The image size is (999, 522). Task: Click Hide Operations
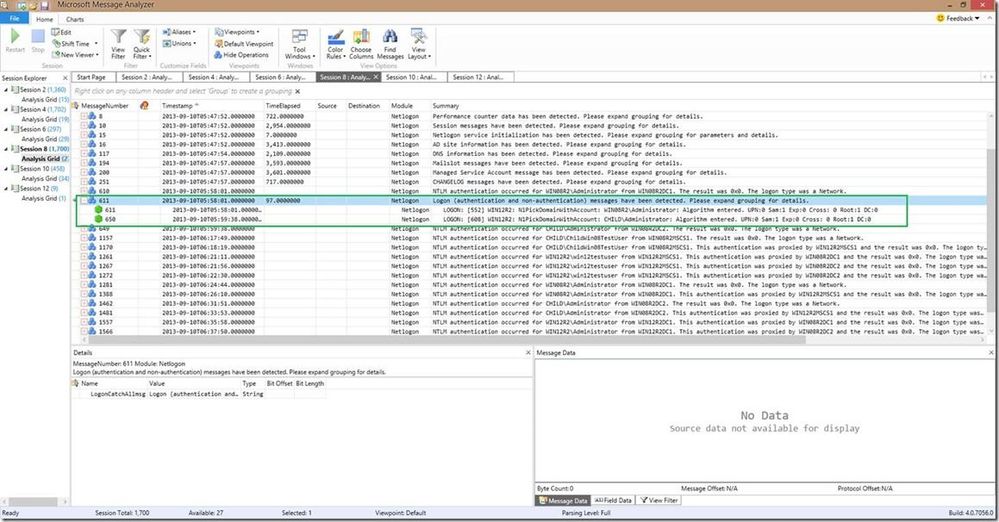click(x=241, y=55)
